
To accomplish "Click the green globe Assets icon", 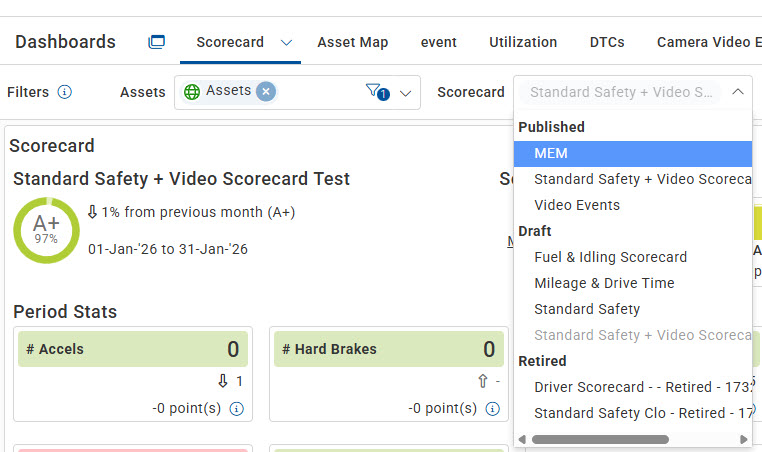I will 192,91.
